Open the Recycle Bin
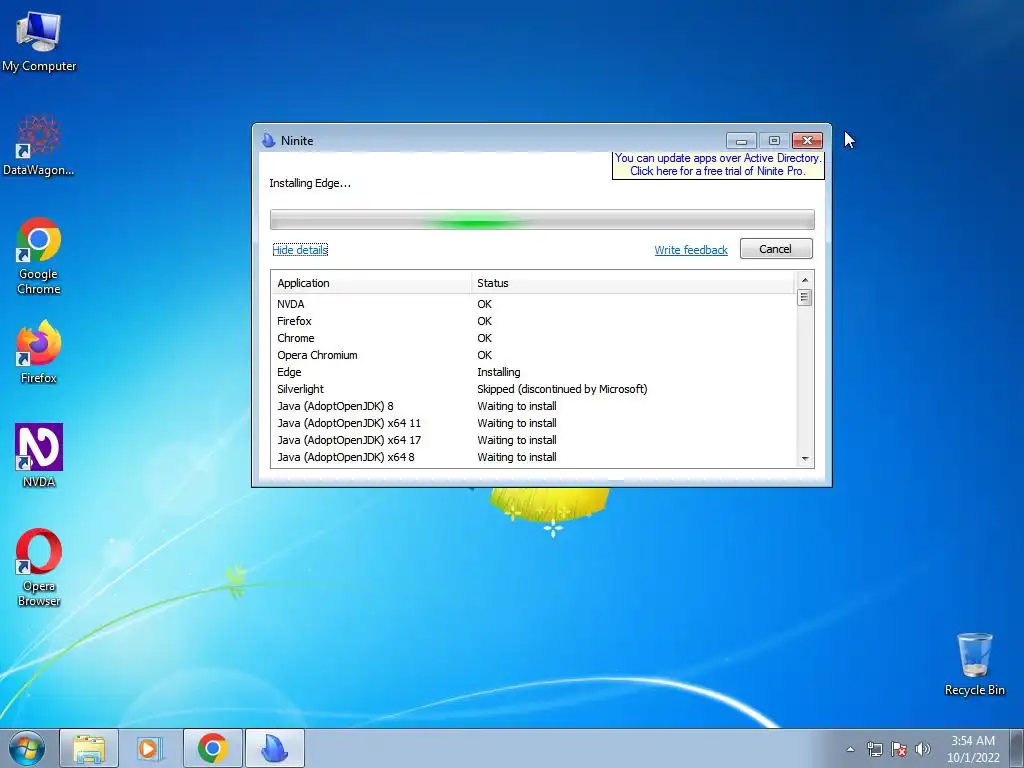1024x768 pixels. (x=974, y=664)
